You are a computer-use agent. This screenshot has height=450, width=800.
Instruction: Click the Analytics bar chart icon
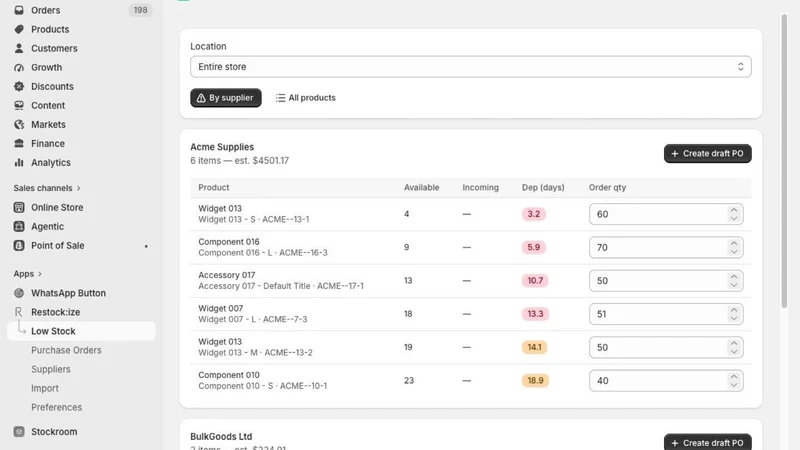coord(19,163)
